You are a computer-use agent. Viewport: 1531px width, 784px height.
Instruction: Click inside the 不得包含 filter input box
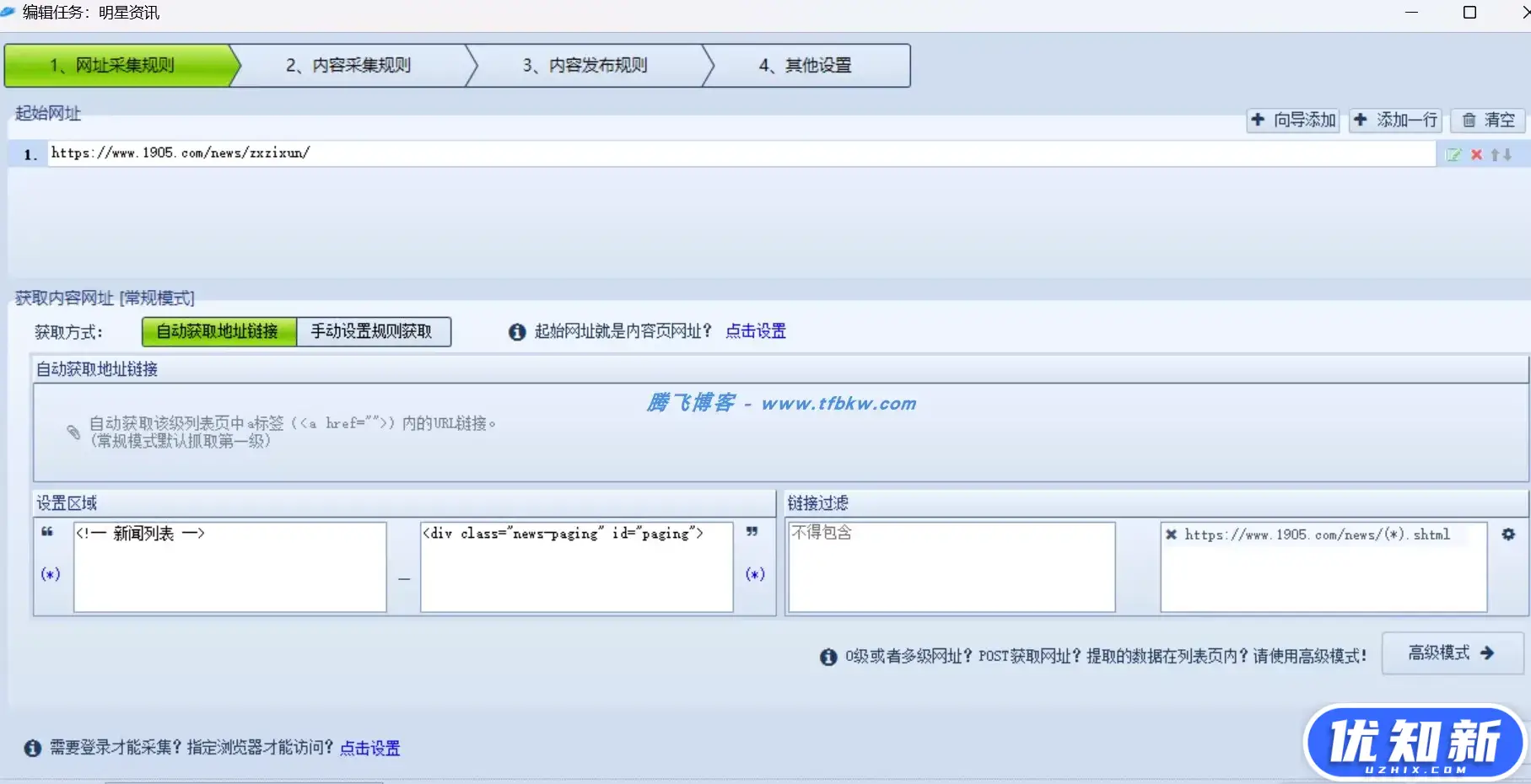pyautogui.click(x=951, y=567)
